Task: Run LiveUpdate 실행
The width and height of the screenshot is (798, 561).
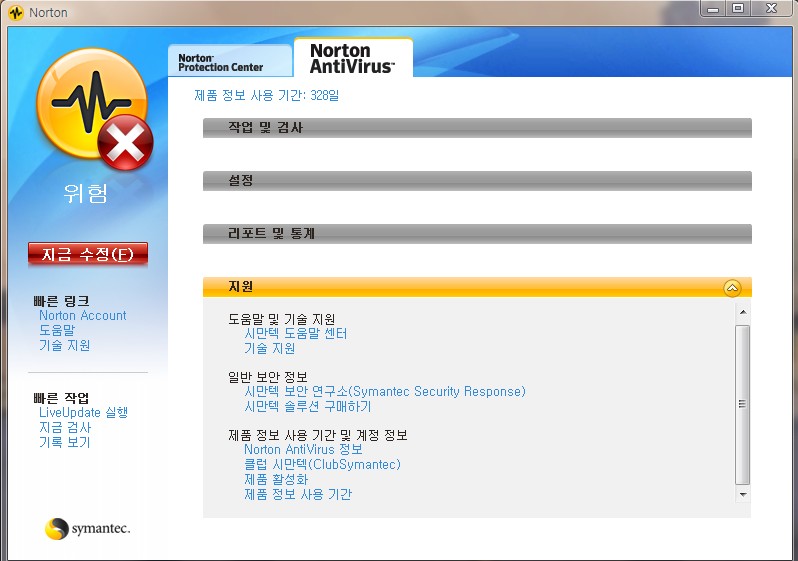Action: 83,412
